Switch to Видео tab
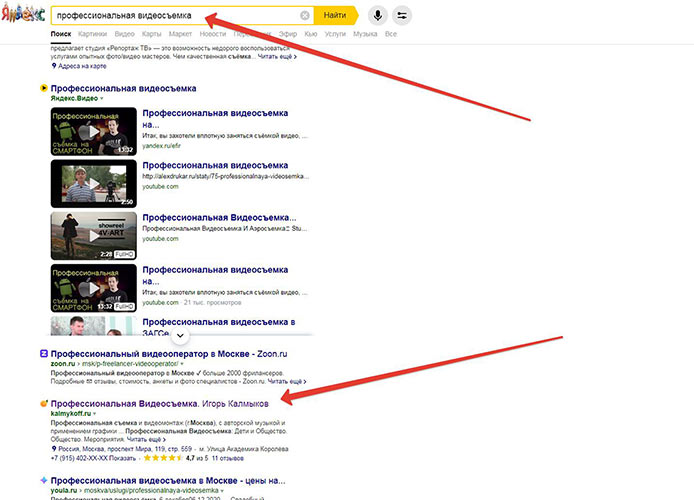Image resolution: width=694 pixels, height=500 pixels. [x=124, y=34]
